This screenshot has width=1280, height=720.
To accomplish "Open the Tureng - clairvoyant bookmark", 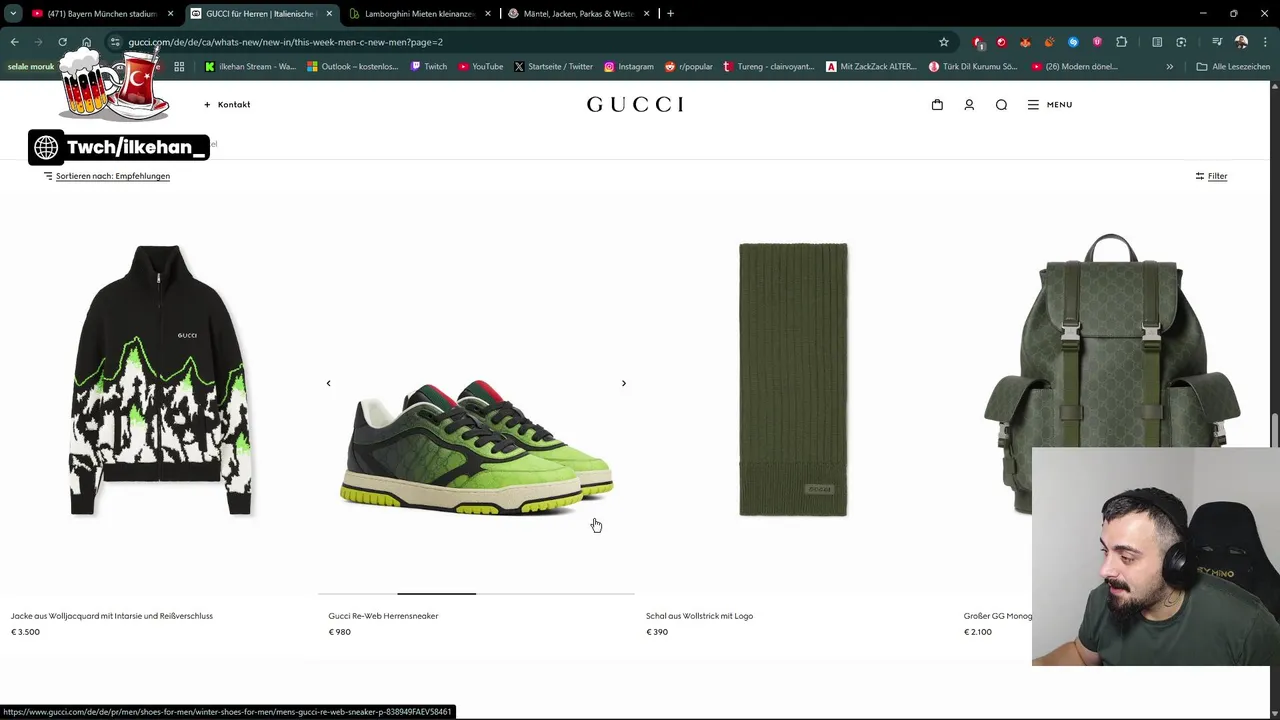I will point(769,67).
